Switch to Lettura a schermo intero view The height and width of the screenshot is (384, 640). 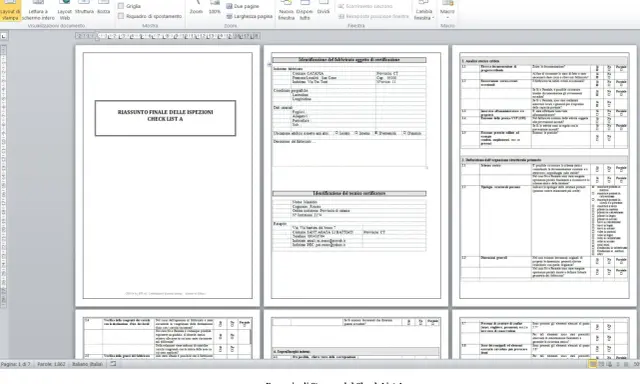(x=38, y=10)
